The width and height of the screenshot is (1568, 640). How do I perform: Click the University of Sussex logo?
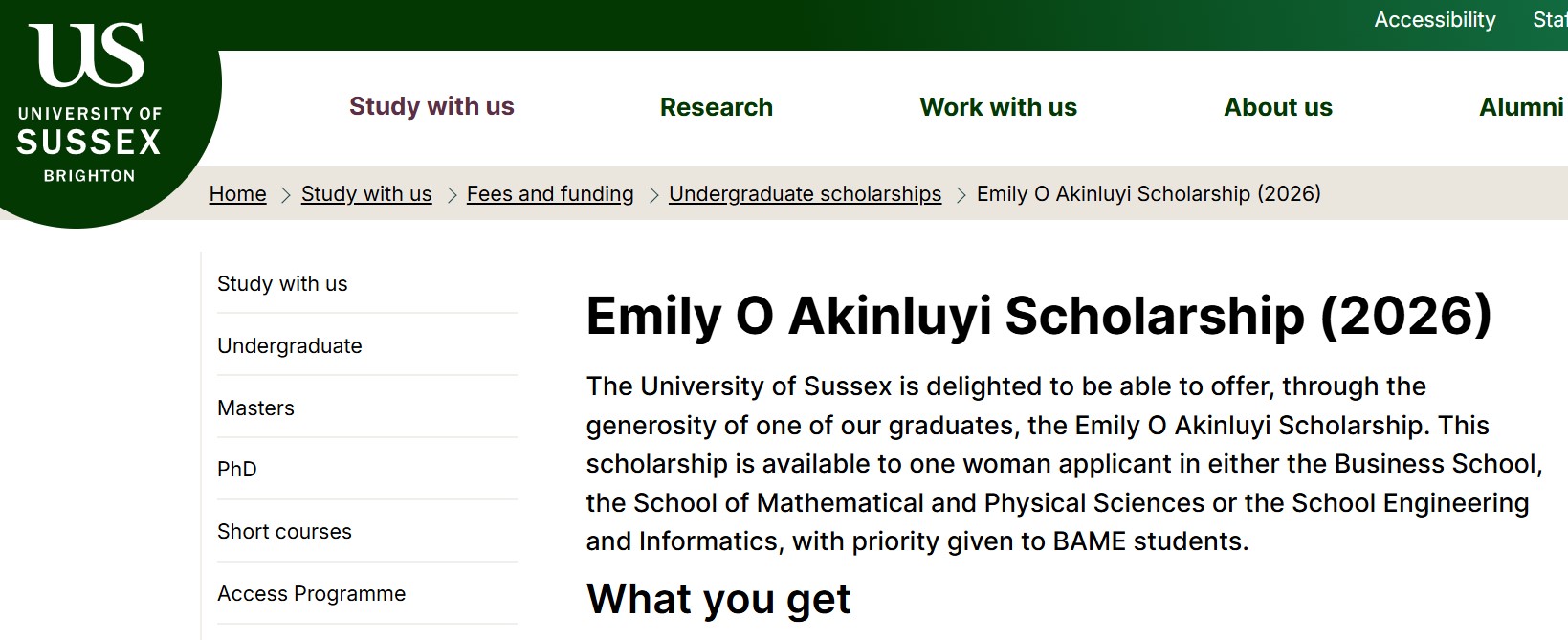pos(90,103)
